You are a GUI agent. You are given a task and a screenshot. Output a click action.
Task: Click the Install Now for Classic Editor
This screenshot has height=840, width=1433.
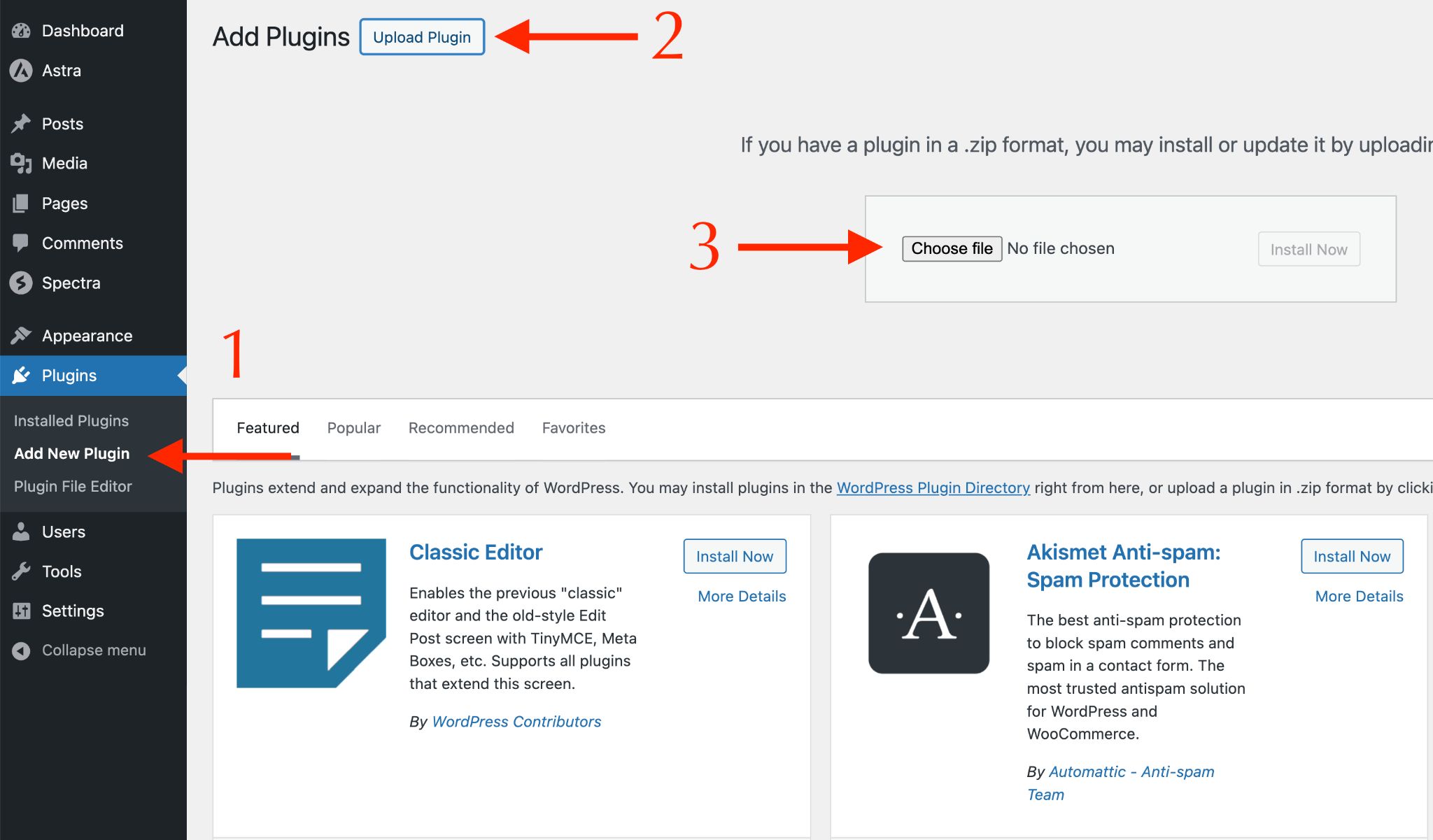[734, 557]
